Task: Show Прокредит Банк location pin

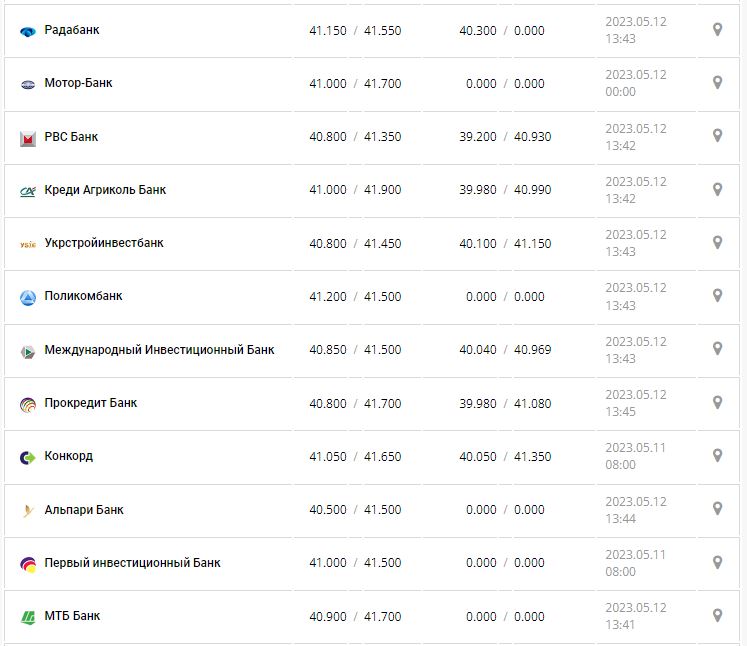Action: tap(717, 402)
